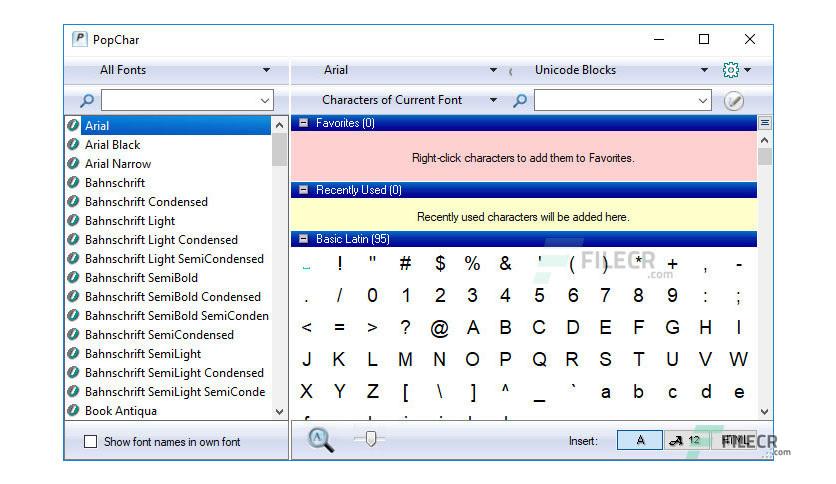Collapse the Basic Latin section
Viewport: 836px width, 484px height.
pos(303,239)
